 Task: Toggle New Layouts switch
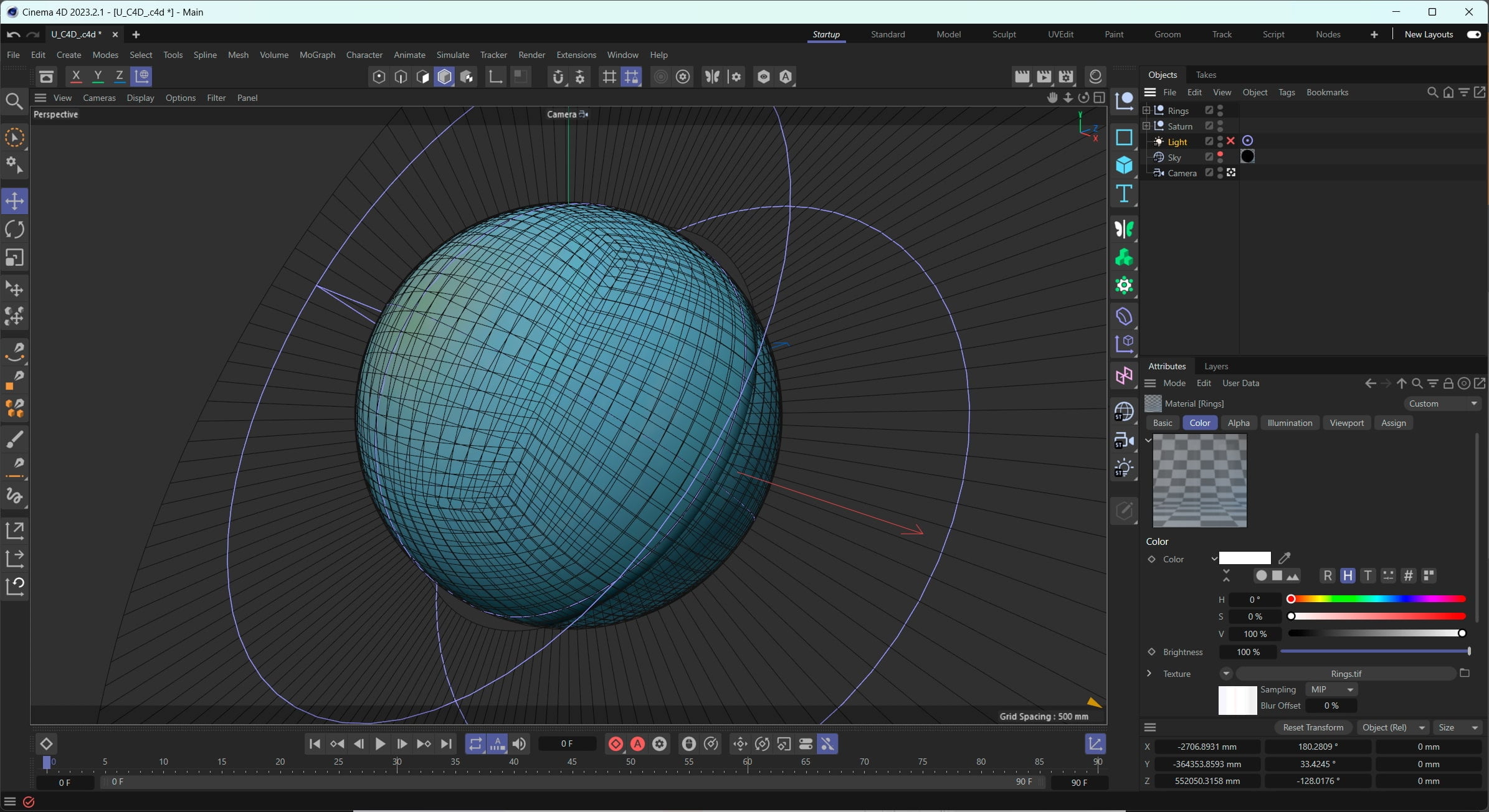click(x=1474, y=34)
